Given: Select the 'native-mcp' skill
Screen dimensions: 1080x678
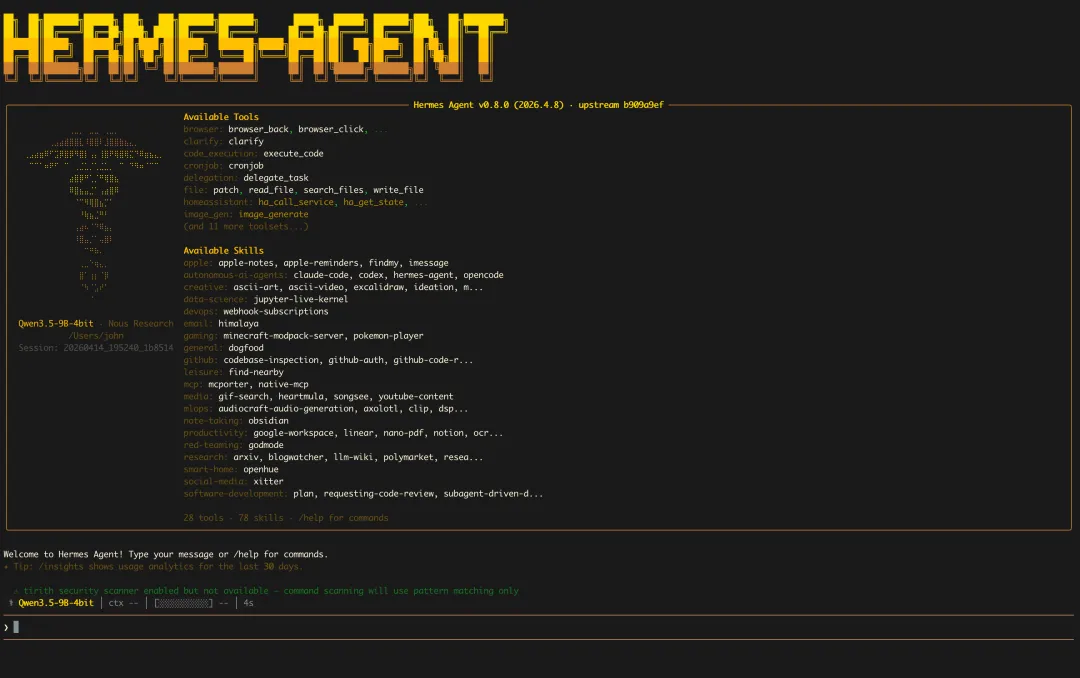Looking at the screenshot, I should [283, 384].
